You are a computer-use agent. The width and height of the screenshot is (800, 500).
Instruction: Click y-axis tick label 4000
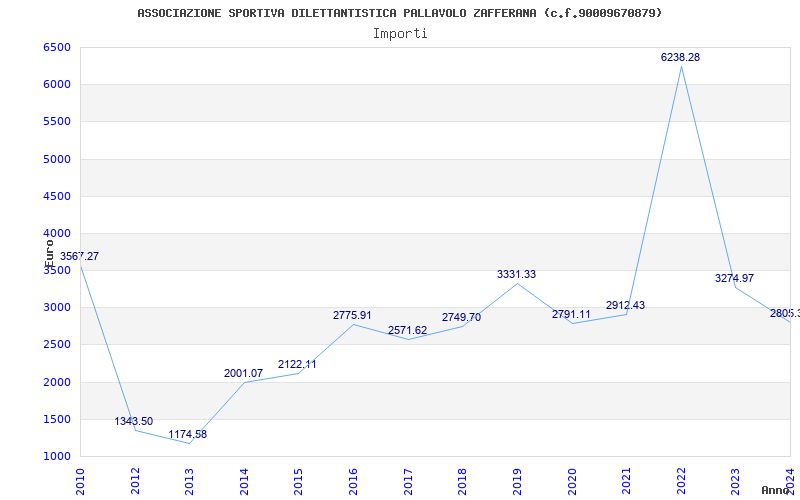(x=57, y=234)
